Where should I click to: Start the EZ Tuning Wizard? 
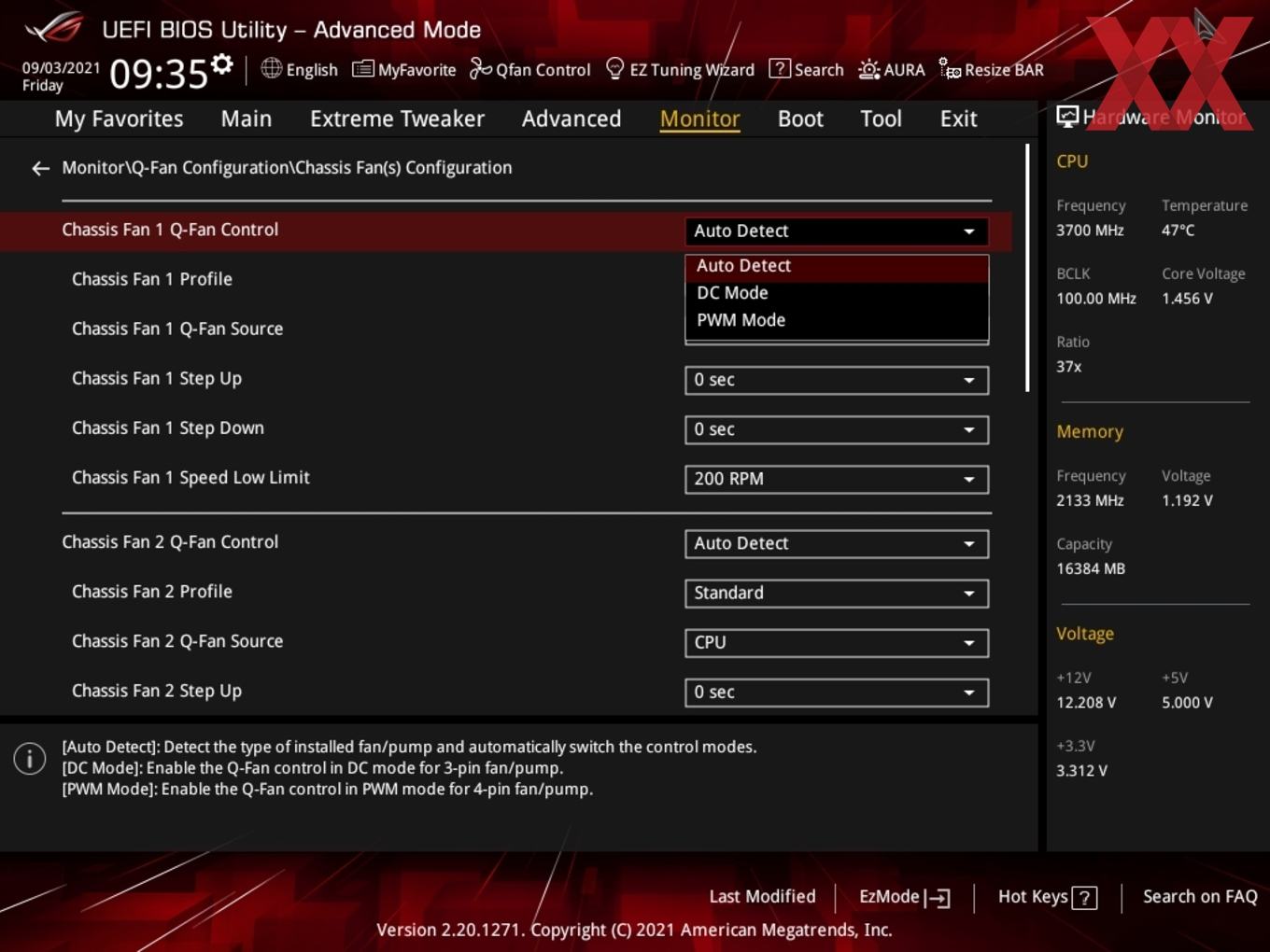pyautogui.click(x=681, y=70)
